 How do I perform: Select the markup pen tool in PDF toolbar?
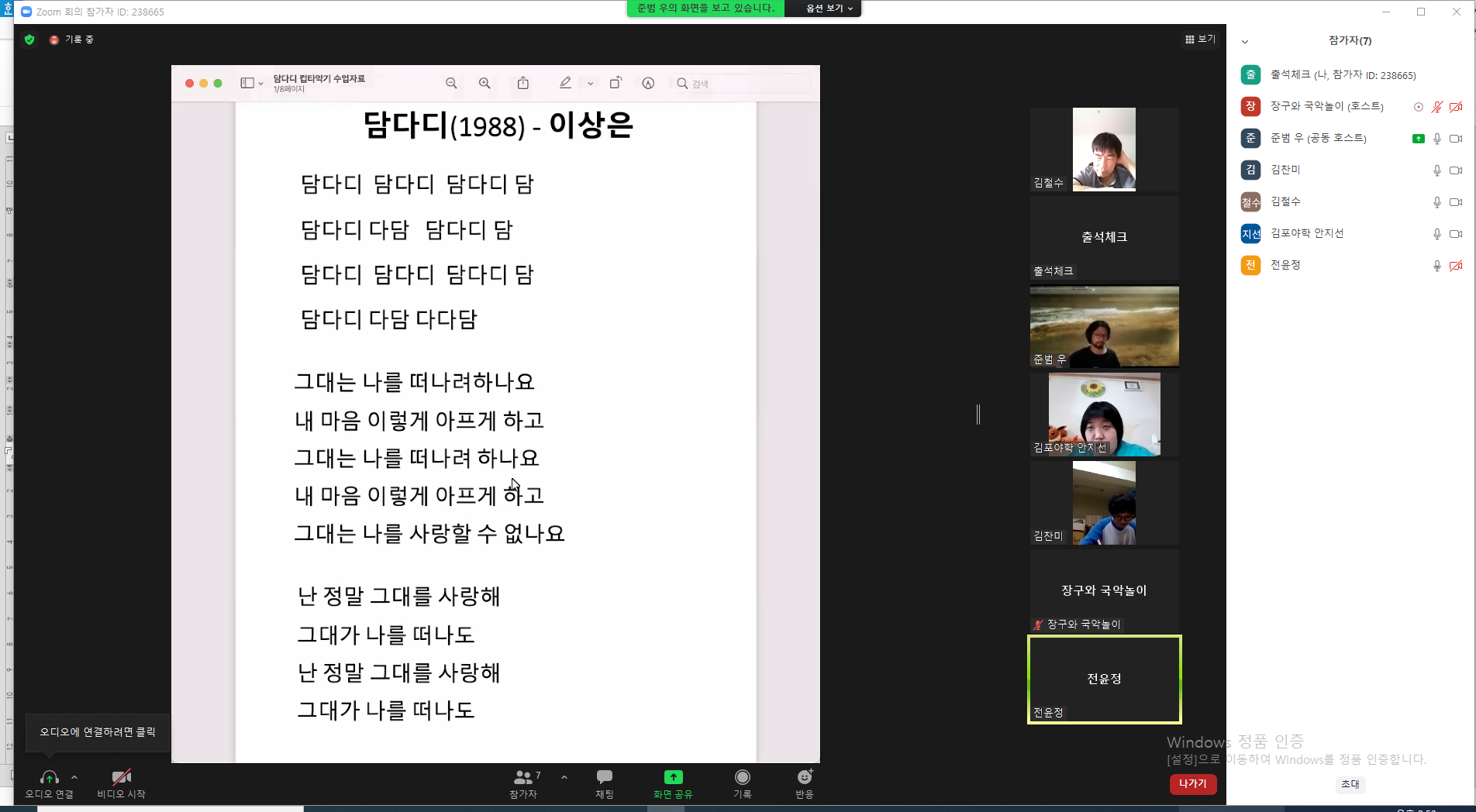tap(565, 83)
